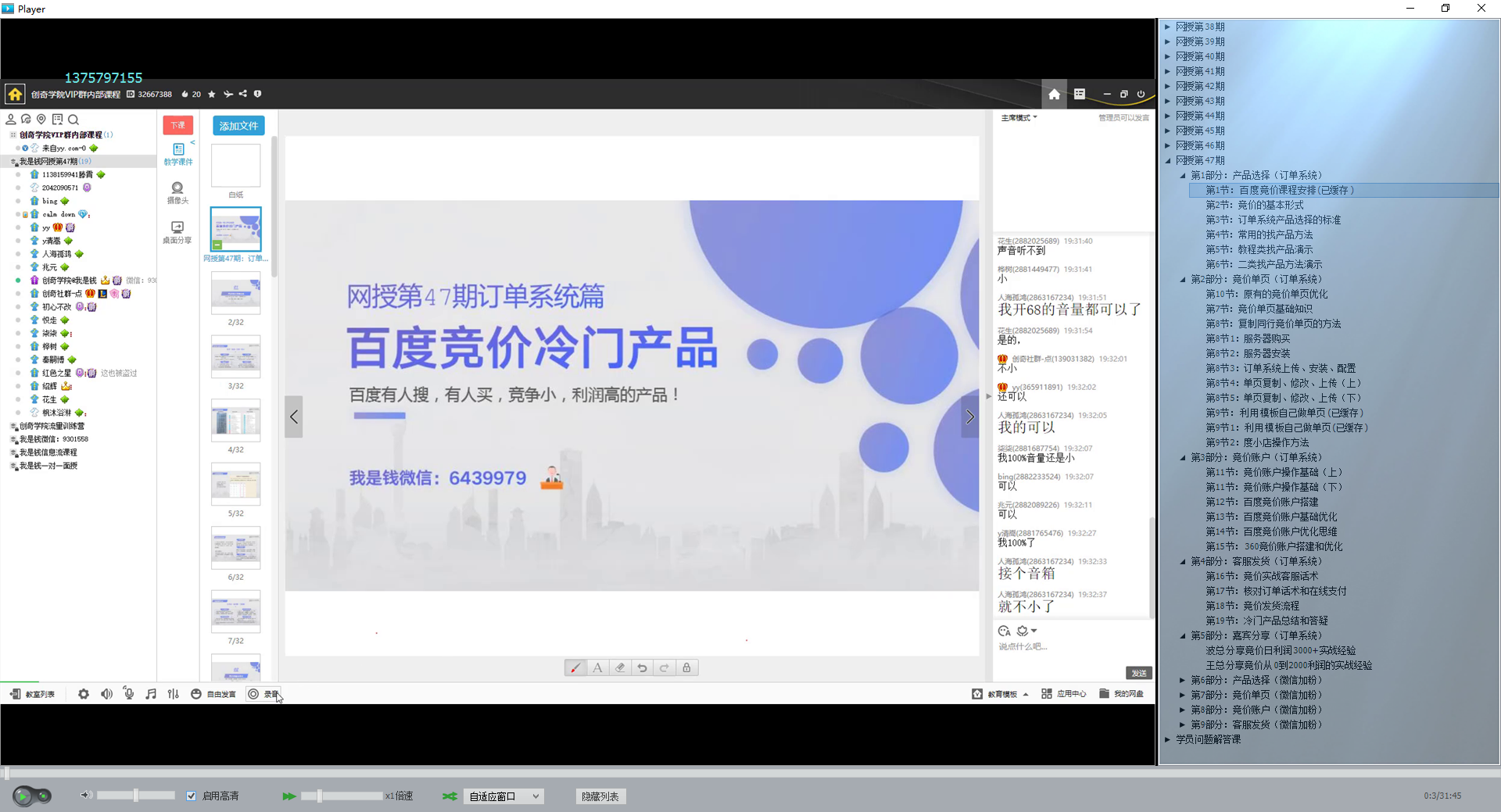Open the settings gear icon in bottom toolbar
1501x812 pixels.
(x=84, y=694)
